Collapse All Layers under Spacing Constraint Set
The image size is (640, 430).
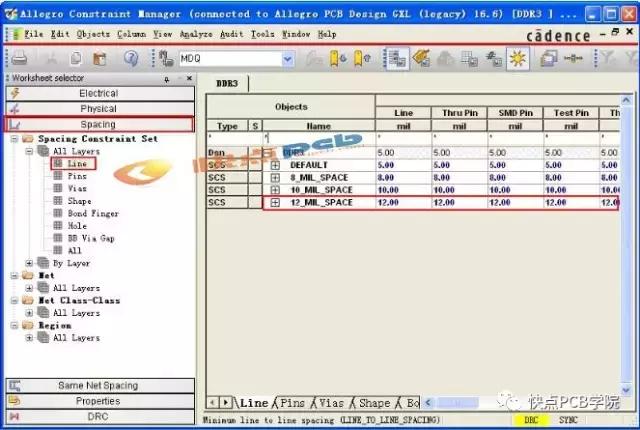(29, 151)
